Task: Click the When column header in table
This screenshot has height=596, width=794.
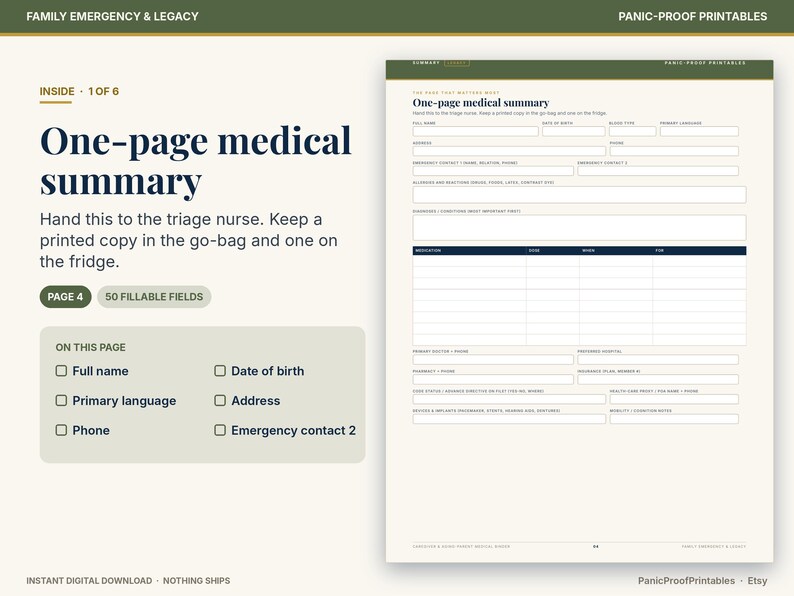Action: coord(616,251)
